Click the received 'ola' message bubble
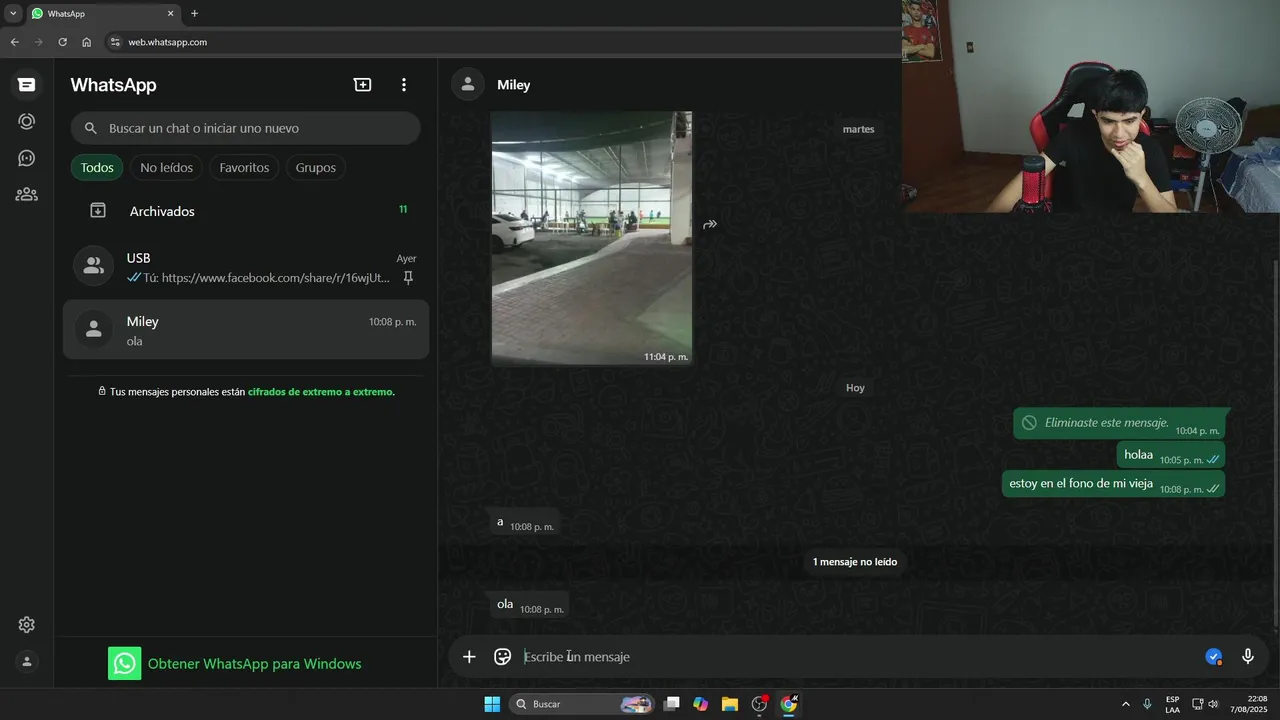The height and width of the screenshot is (720, 1280). point(530,605)
